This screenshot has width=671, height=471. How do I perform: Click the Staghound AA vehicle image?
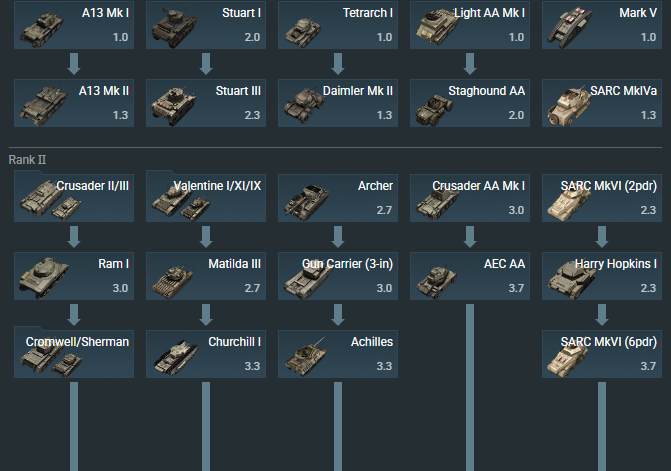click(434, 110)
